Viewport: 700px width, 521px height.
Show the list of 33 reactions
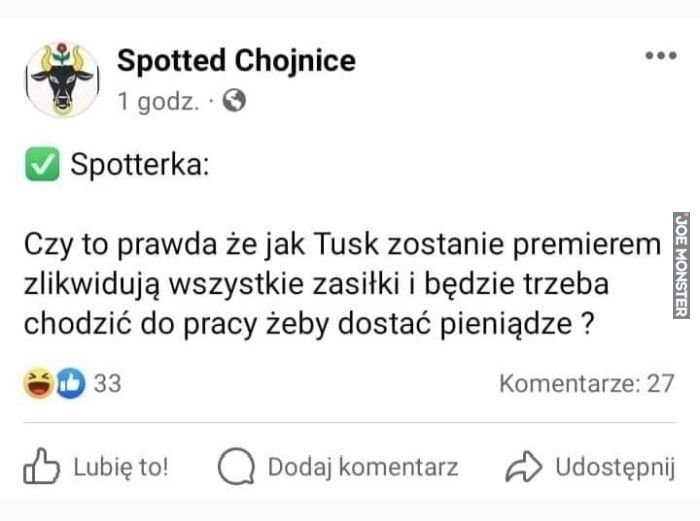click(107, 383)
